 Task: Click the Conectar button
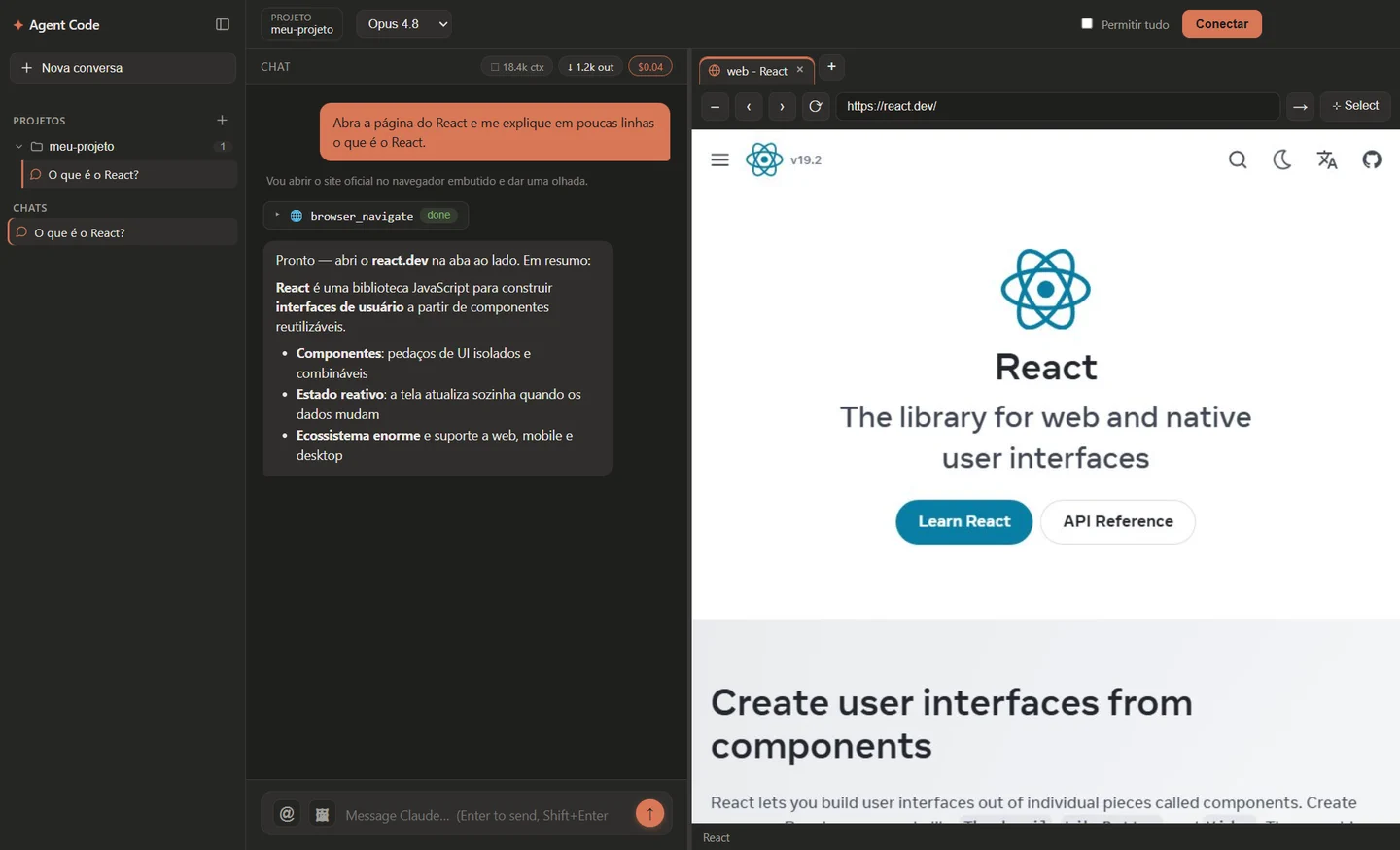point(1222,24)
